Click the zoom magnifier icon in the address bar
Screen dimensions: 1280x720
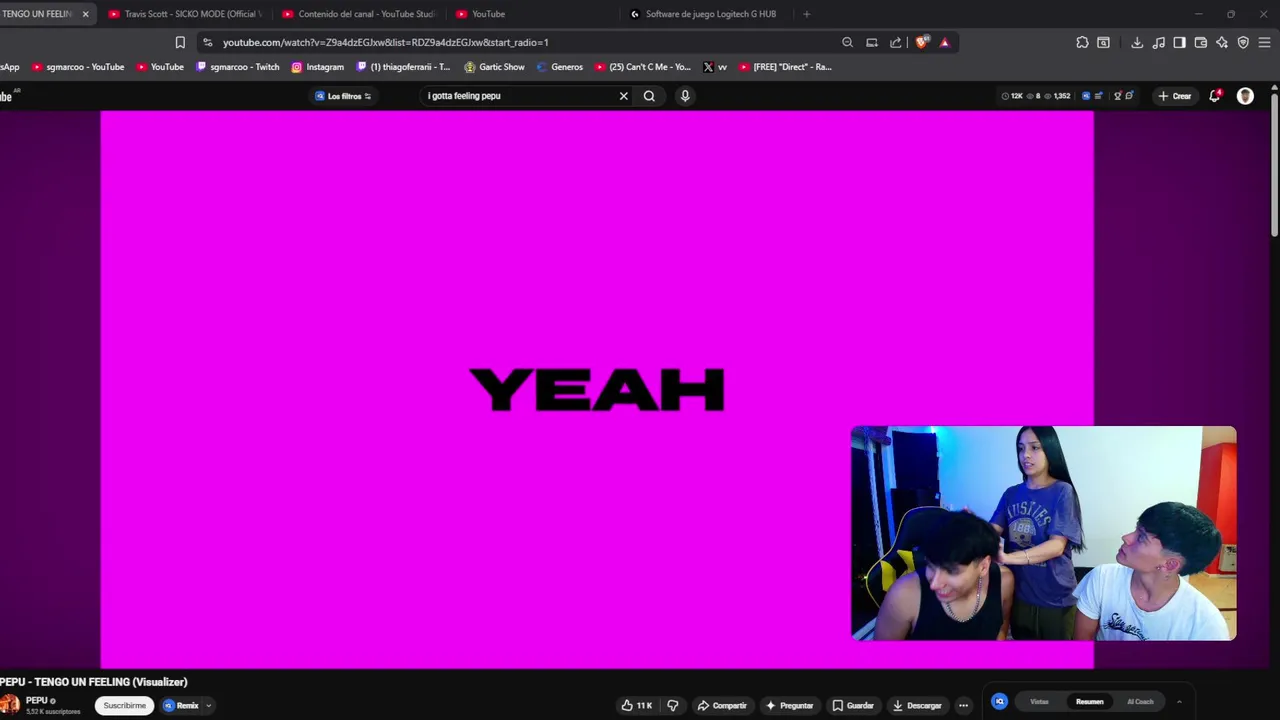tap(847, 42)
